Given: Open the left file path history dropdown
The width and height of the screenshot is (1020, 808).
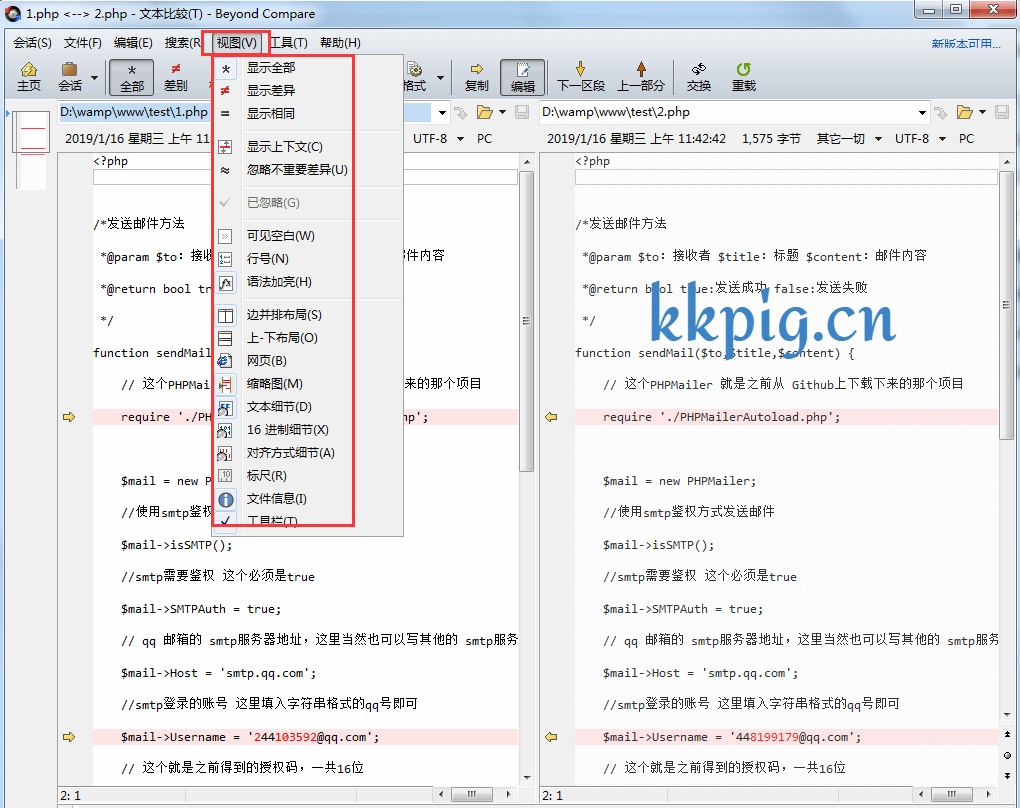Looking at the screenshot, I should (442, 113).
